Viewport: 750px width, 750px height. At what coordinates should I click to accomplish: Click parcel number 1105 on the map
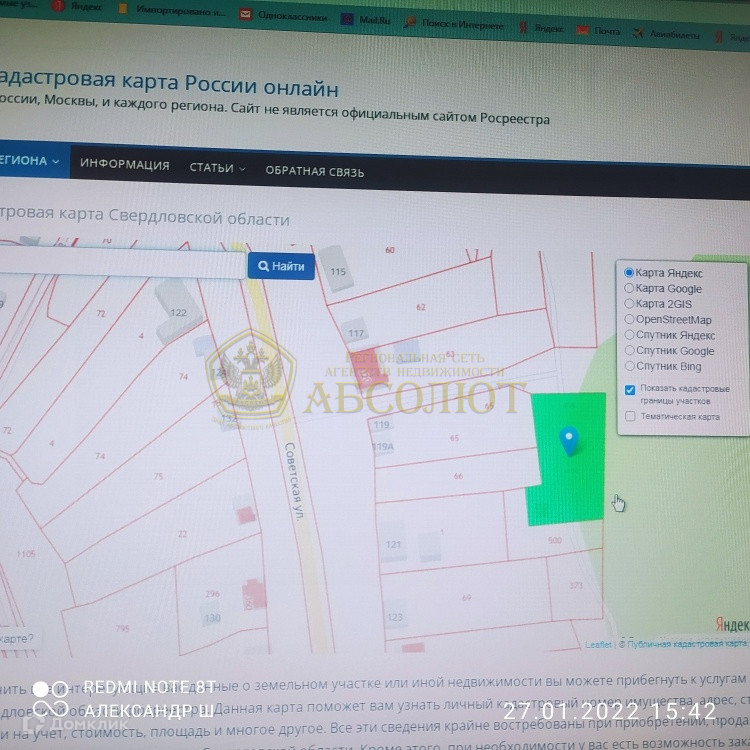tap(26, 554)
